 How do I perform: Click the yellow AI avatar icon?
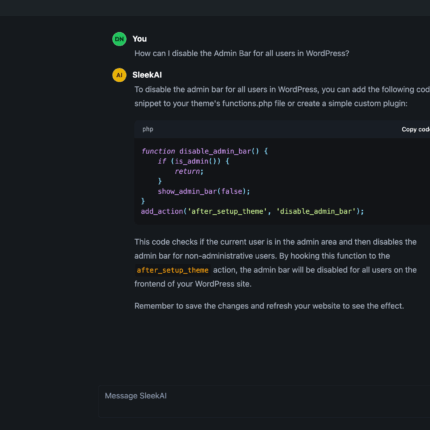119,75
